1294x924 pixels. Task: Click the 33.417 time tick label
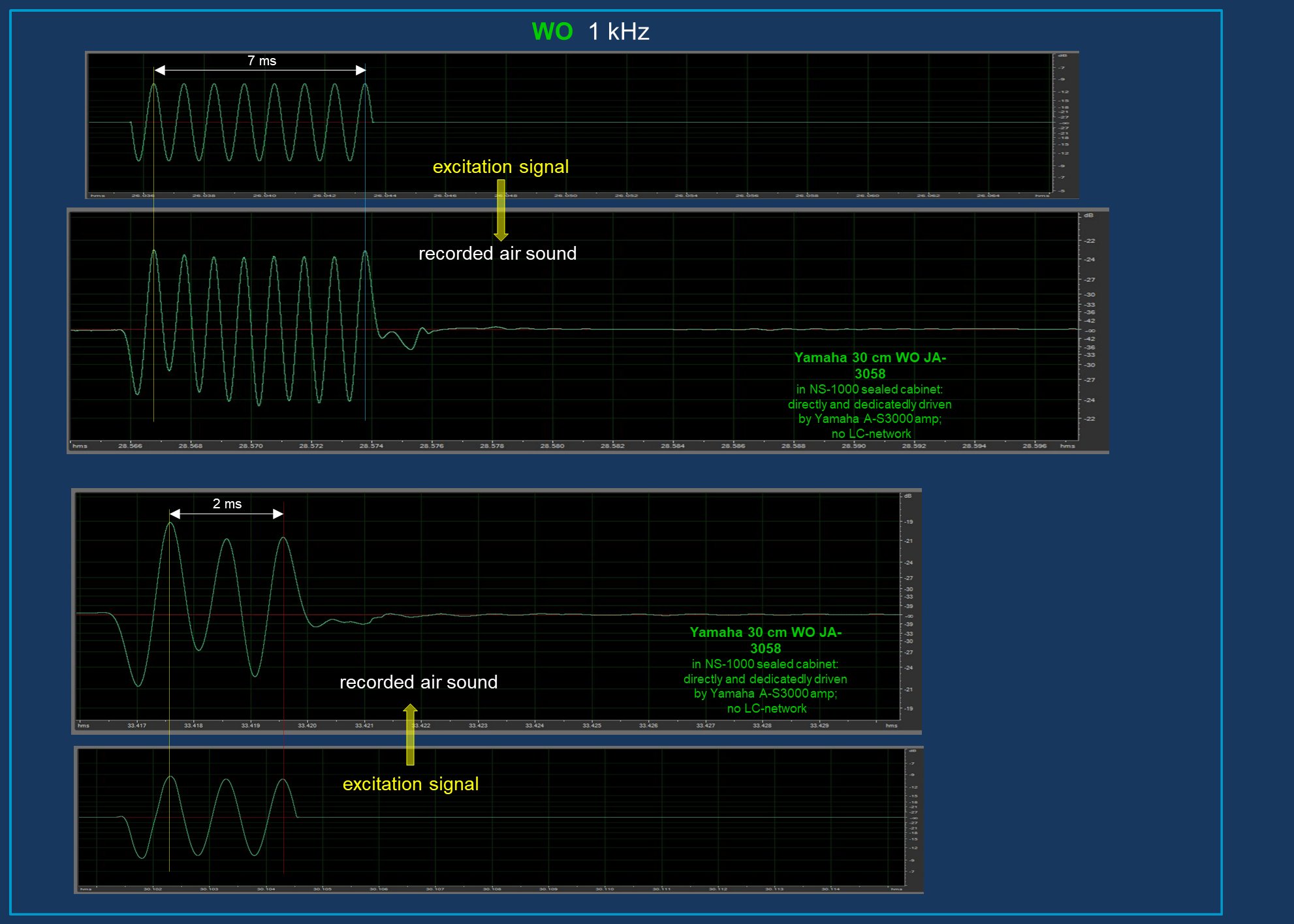(137, 726)
